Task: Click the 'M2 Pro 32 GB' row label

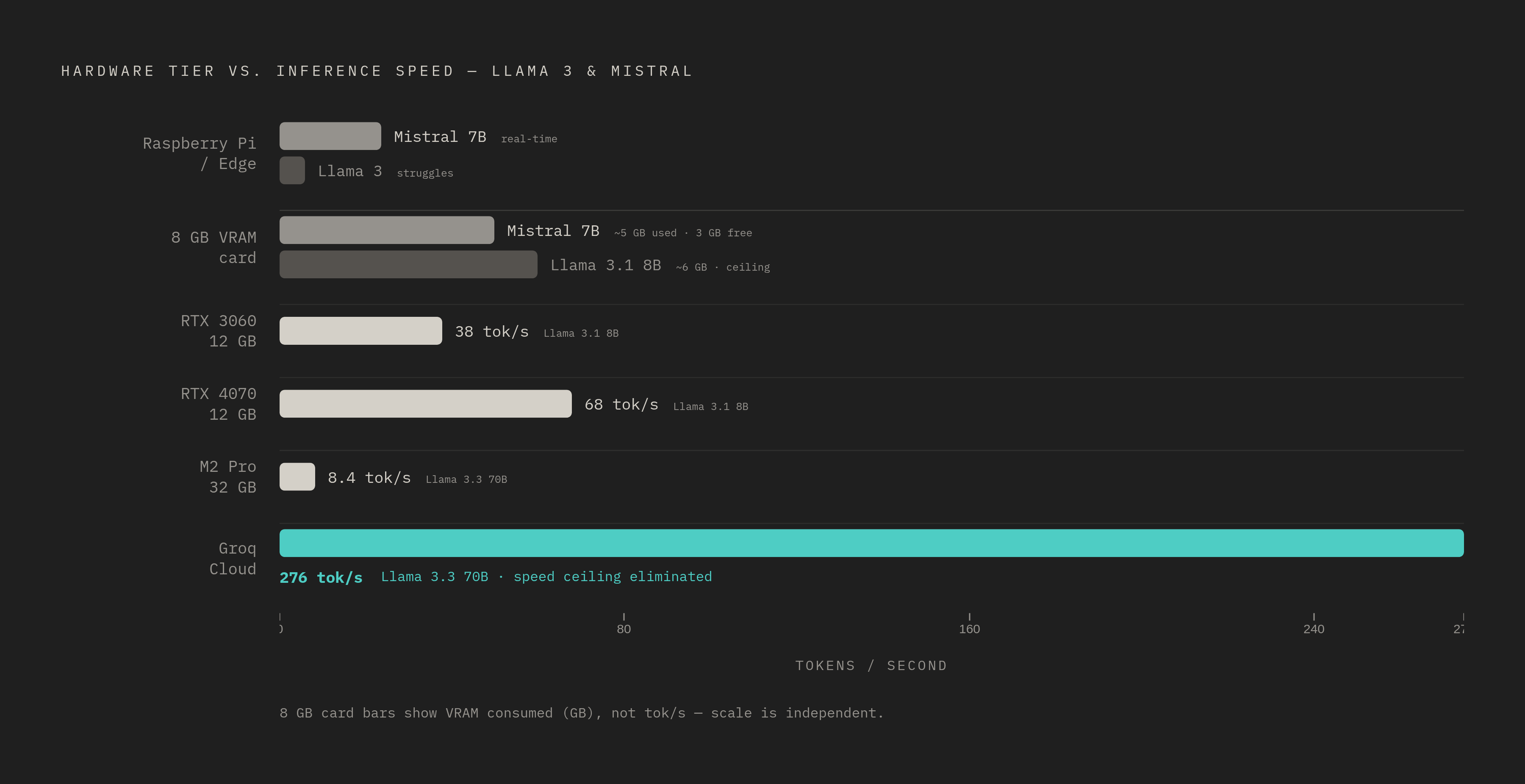Action: [228, 476]
